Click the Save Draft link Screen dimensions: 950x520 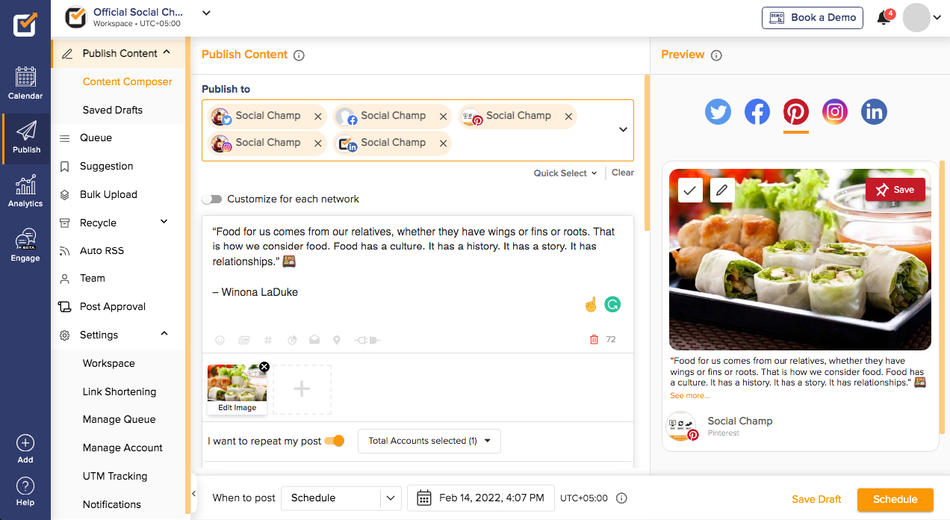816,499
